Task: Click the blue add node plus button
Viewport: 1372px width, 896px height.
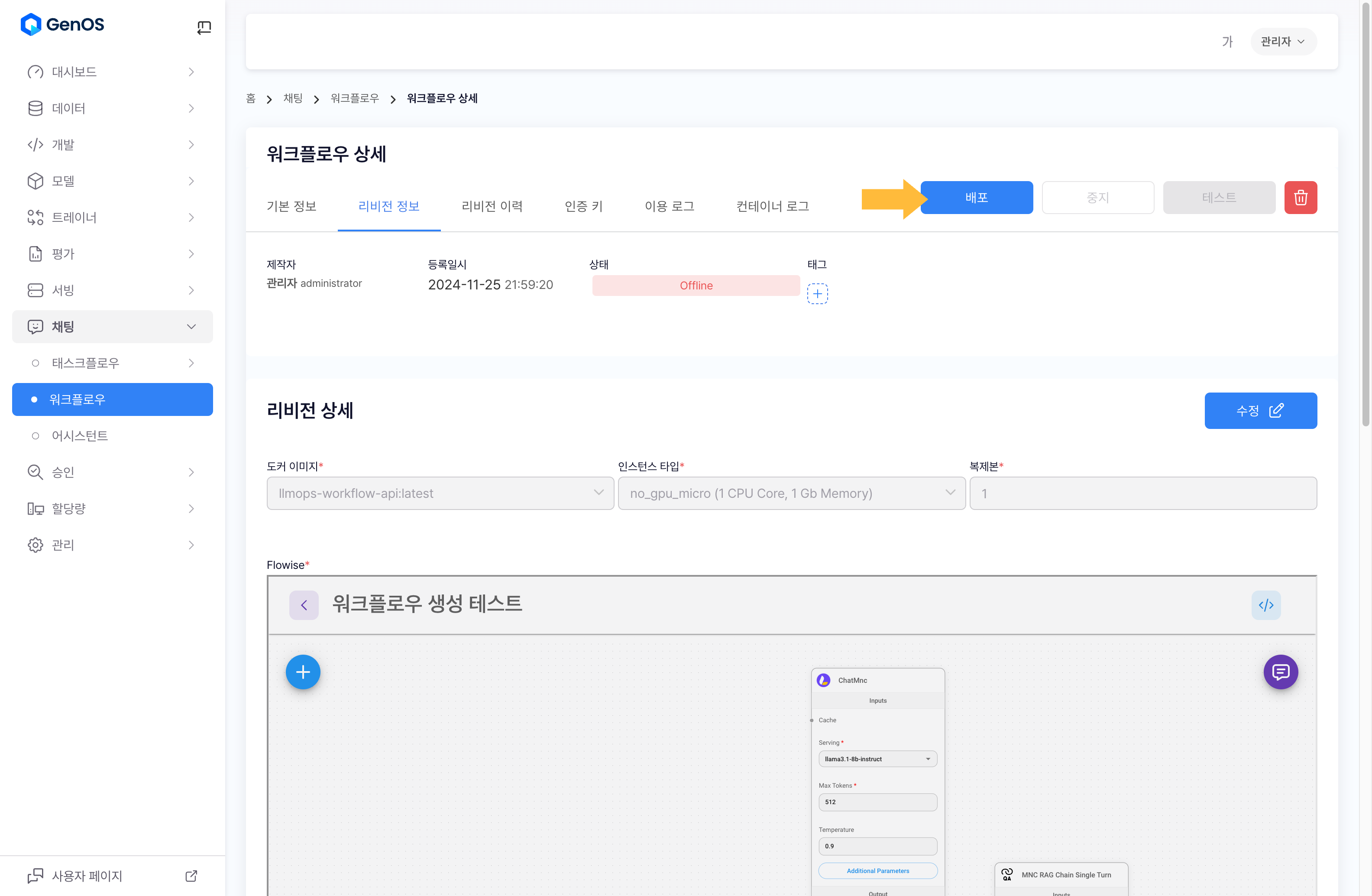Action: pos(303,672)
